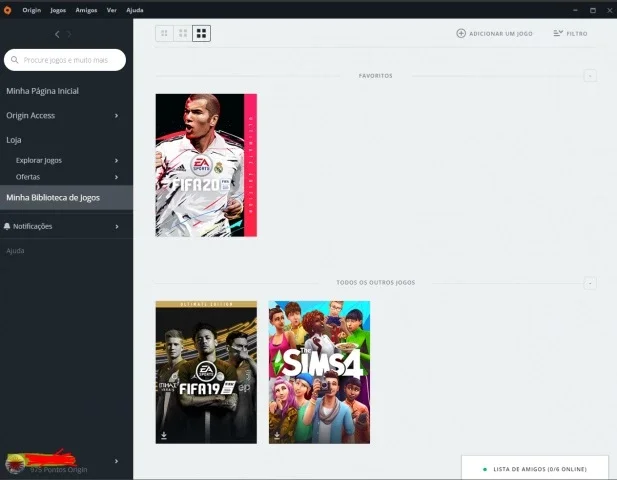Open Minha Página Inicial
Screen dimensions: 617x480
42,91
